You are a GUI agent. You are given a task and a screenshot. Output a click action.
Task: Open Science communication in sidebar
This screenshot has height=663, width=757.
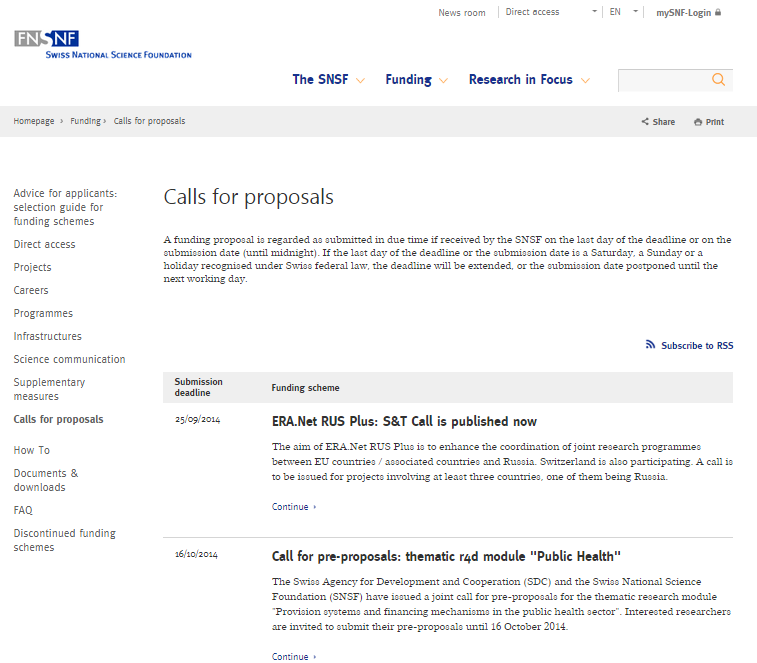click(x=69, y=359)
